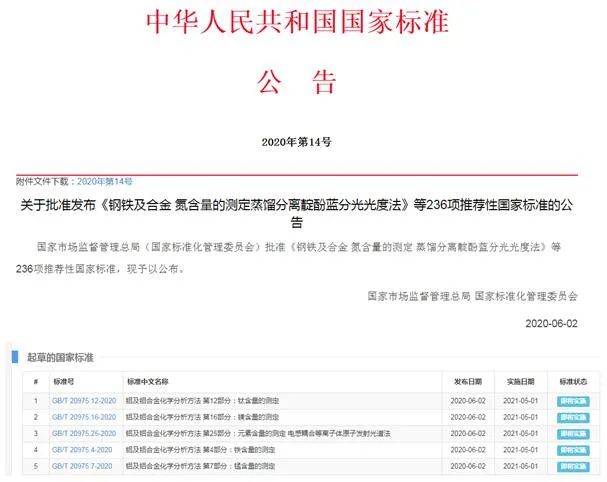Open standard link GB/T 20975.16-2020
The width and height of the screenshot is (607, 482).
click(83, 417)
